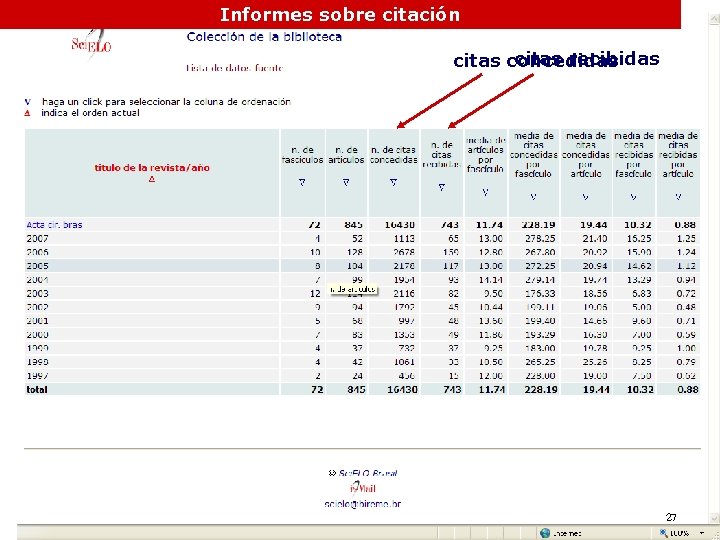720x540 pixels.
Task: Sort by media de citas recibidas por fascículo
Action: click(x=634, y=197)
